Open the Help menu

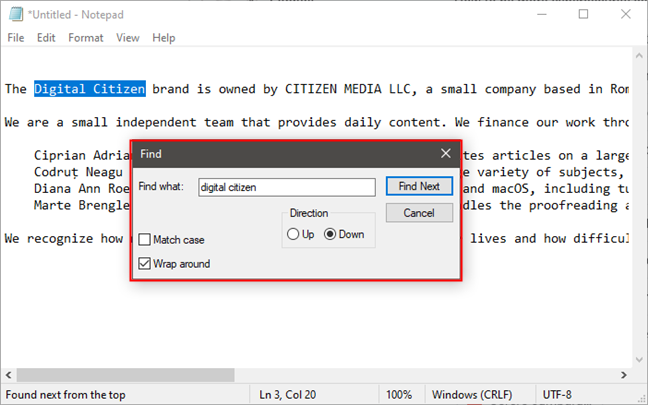(x=164, y=38)
